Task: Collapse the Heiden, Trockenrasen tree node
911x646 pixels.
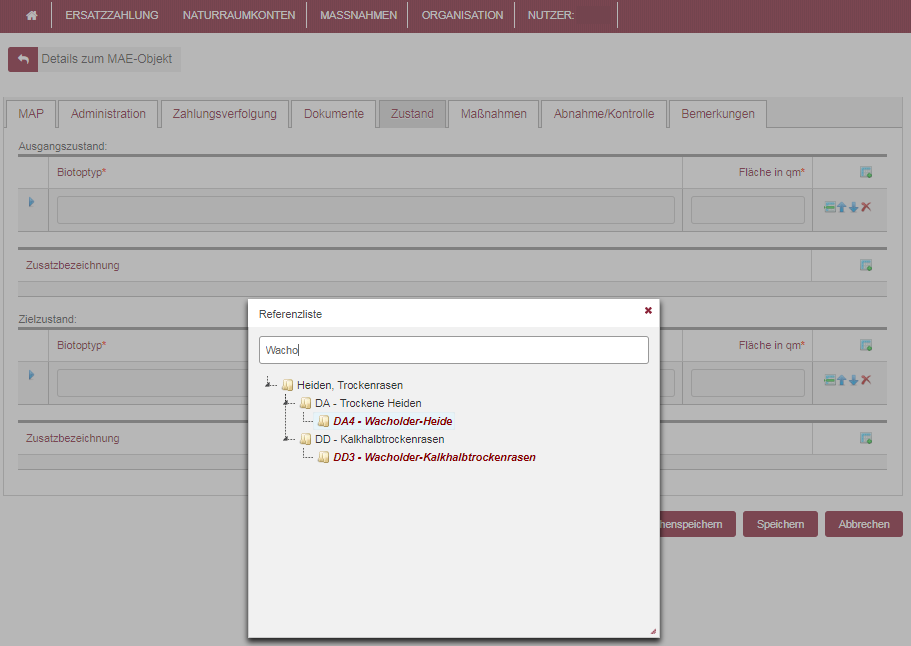Action: 269,384
